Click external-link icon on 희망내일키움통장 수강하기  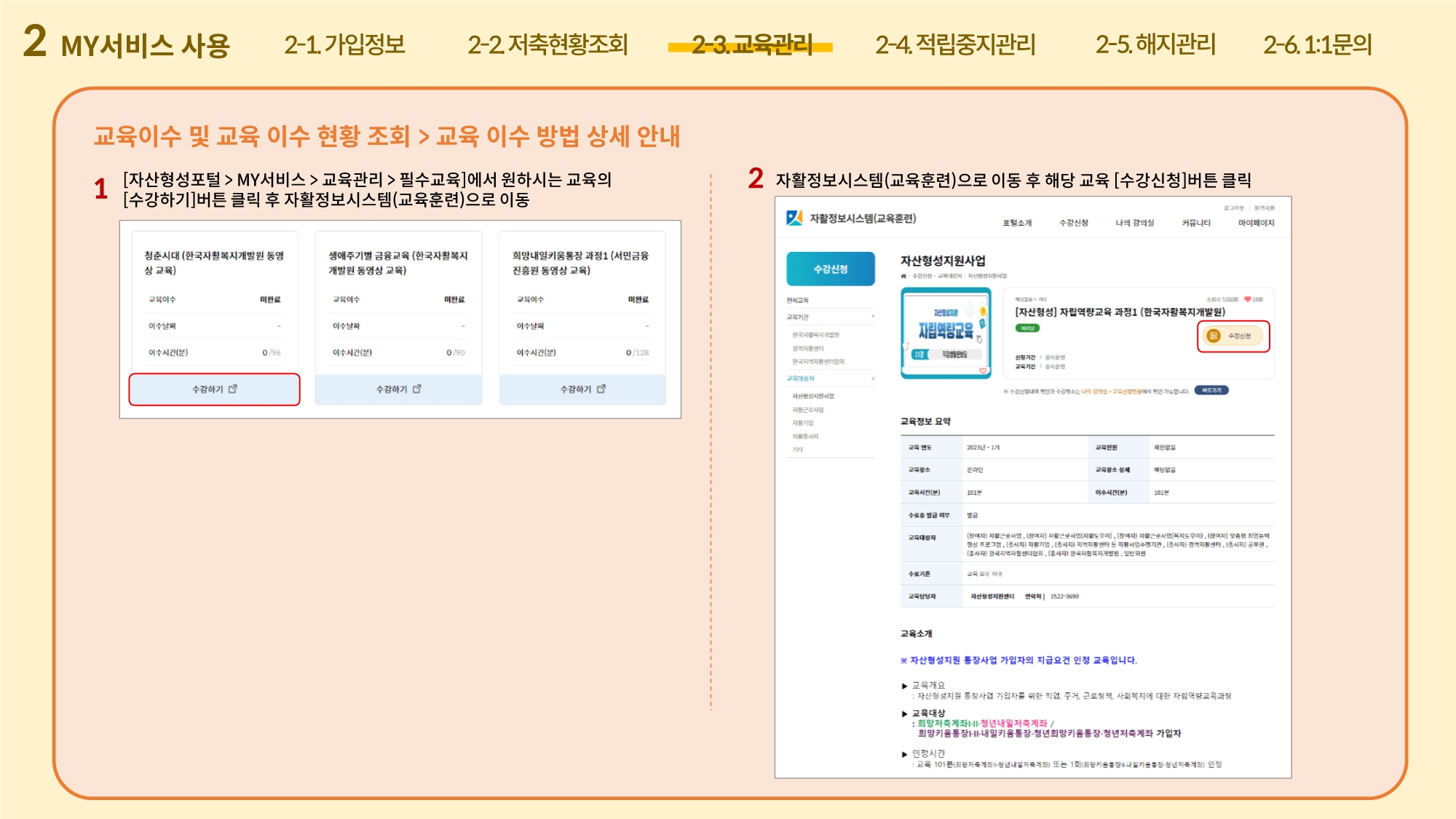[x=601, y=389]
